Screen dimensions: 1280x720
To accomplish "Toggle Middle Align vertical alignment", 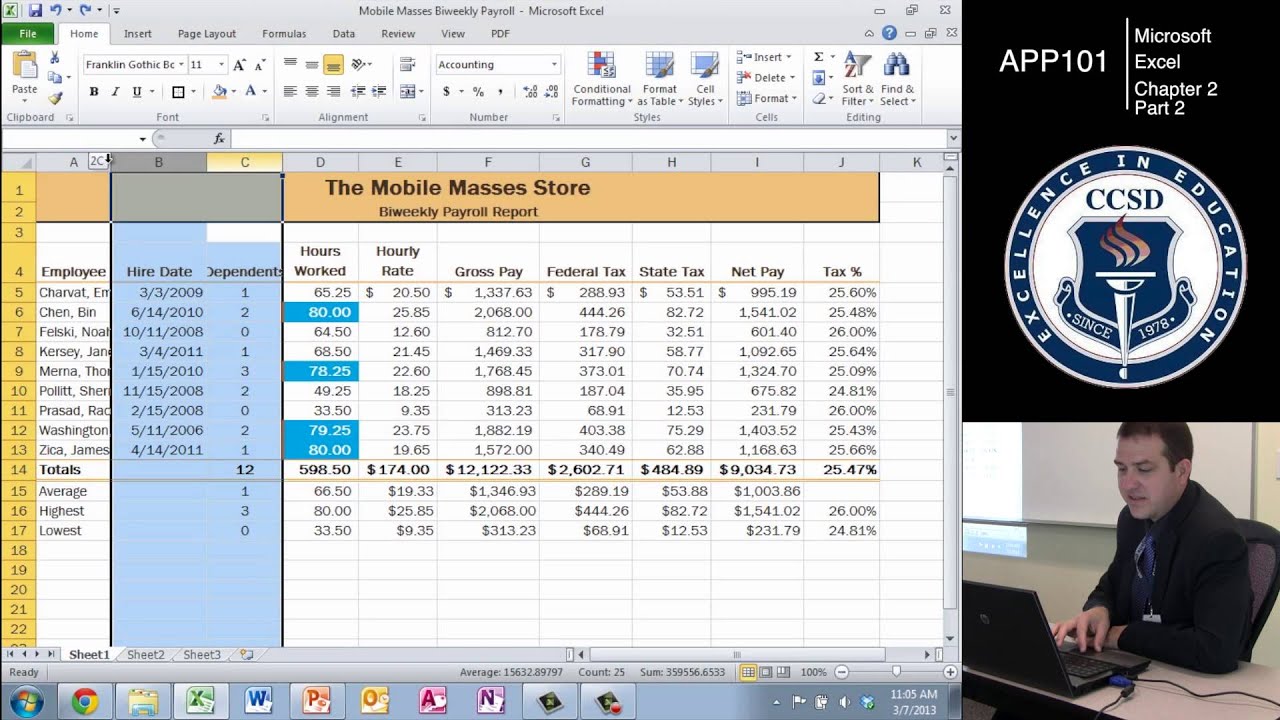I will 312,65.
